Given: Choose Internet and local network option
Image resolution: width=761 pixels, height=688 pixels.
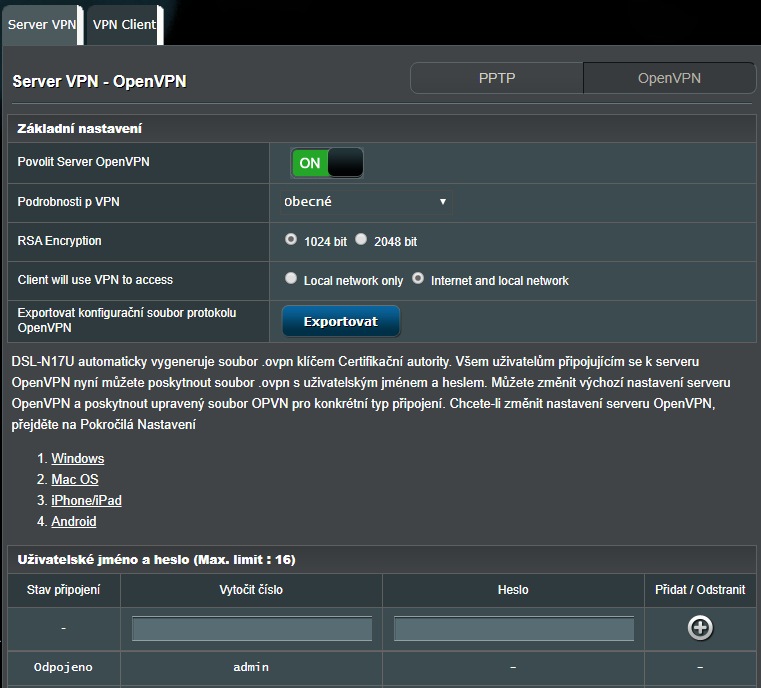Looking at the screenshot, I should 418,279.
